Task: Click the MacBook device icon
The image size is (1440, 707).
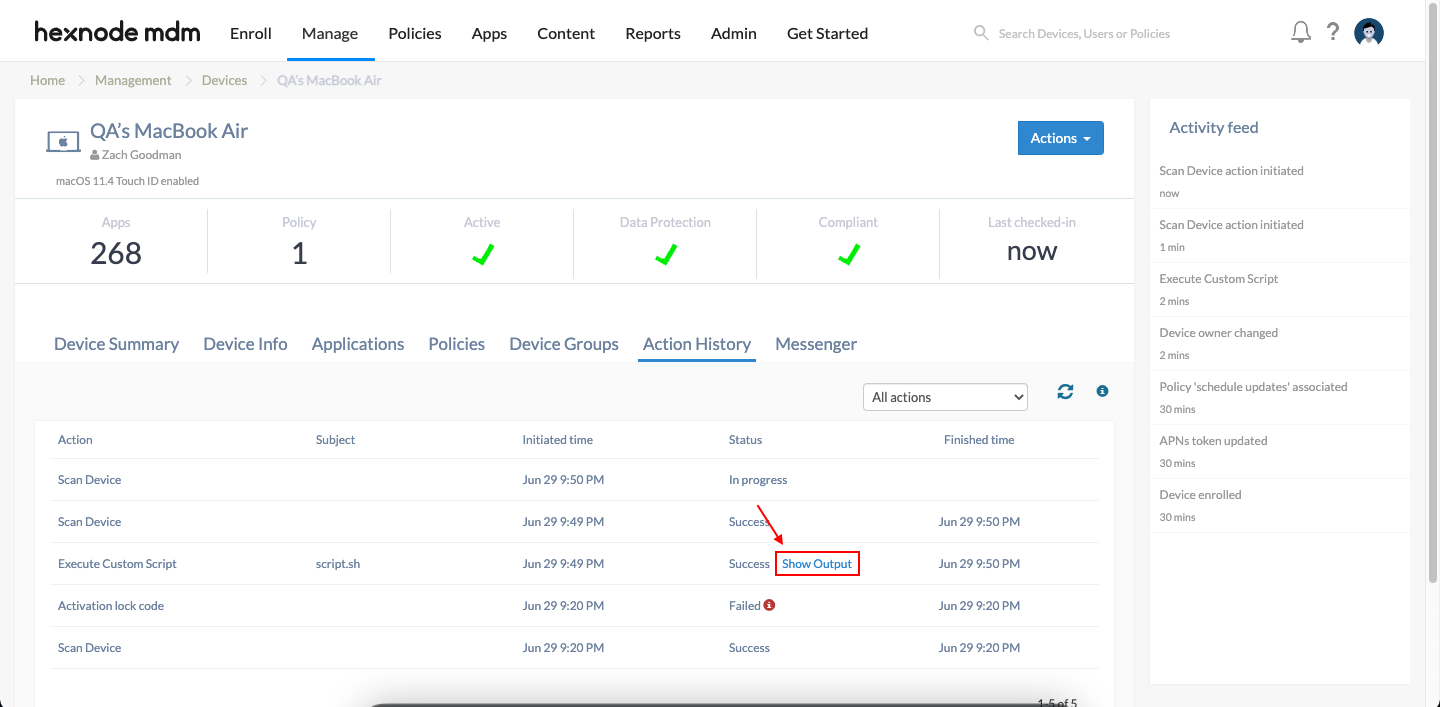Action: pos(63,142)
